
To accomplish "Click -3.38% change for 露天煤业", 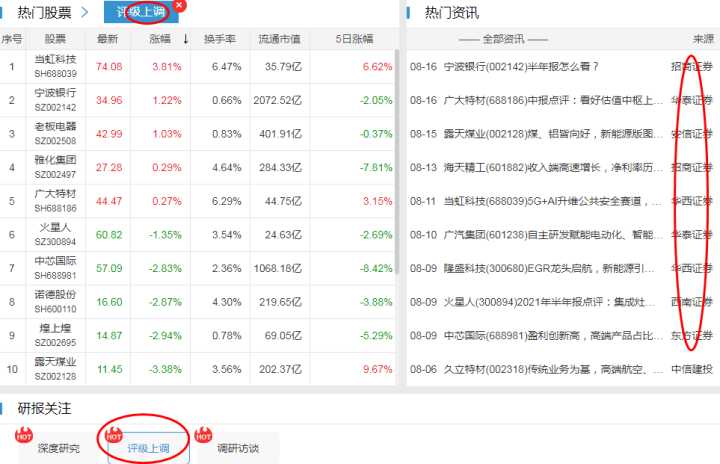I will (165, 369).
